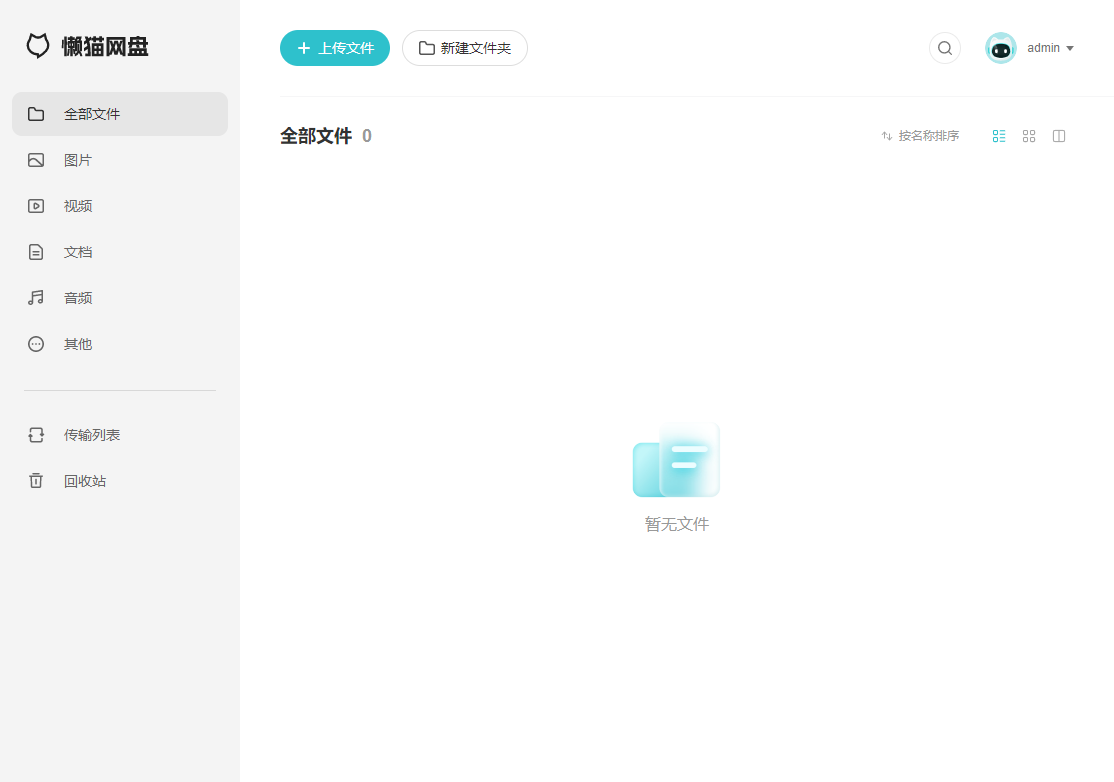Screen dimensions: 1114x782
Task: Switch to split column view layout
Action: pyautogui.click(x=1059, y=136)
